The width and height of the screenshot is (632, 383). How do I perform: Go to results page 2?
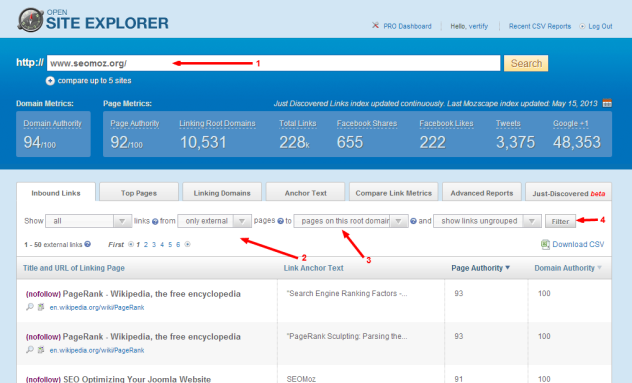[x=146, y=244]
